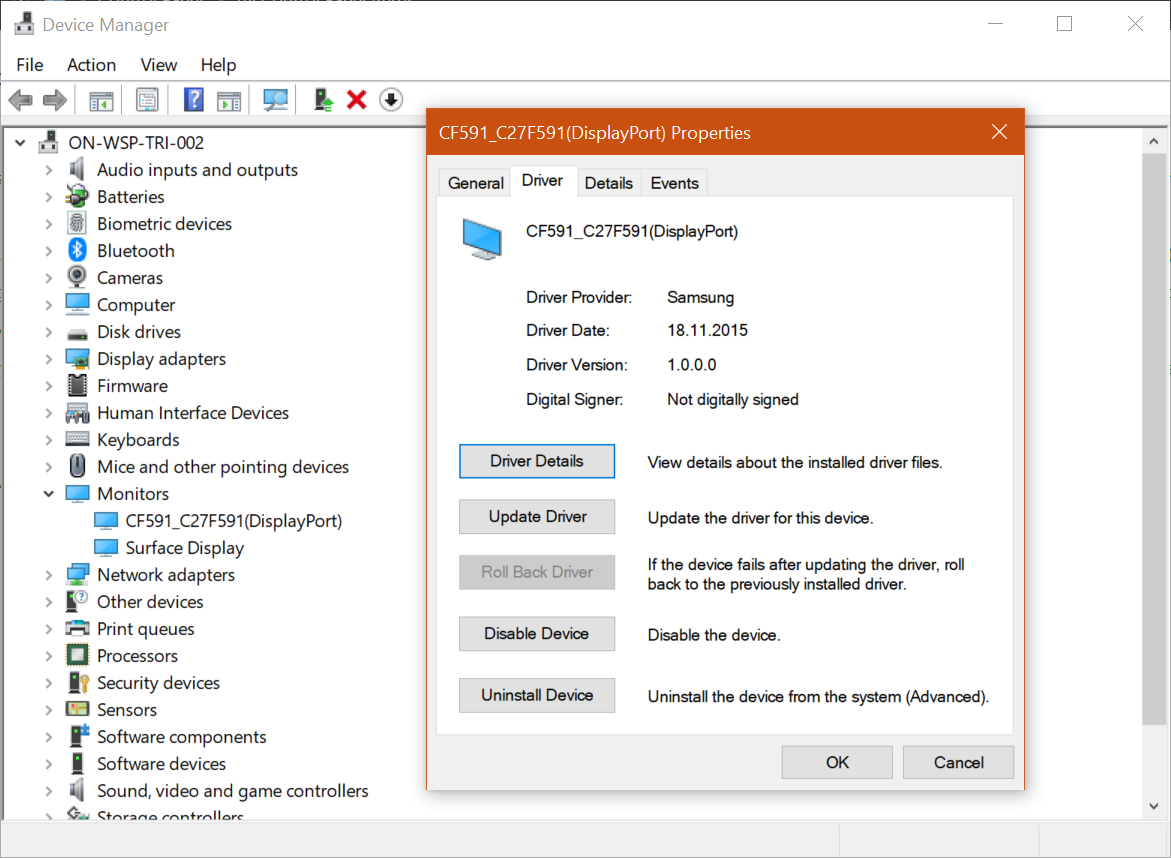Click the Back arrow toolbar icon
Screen dimensions: 1171x858
click(x=21, y=99)
